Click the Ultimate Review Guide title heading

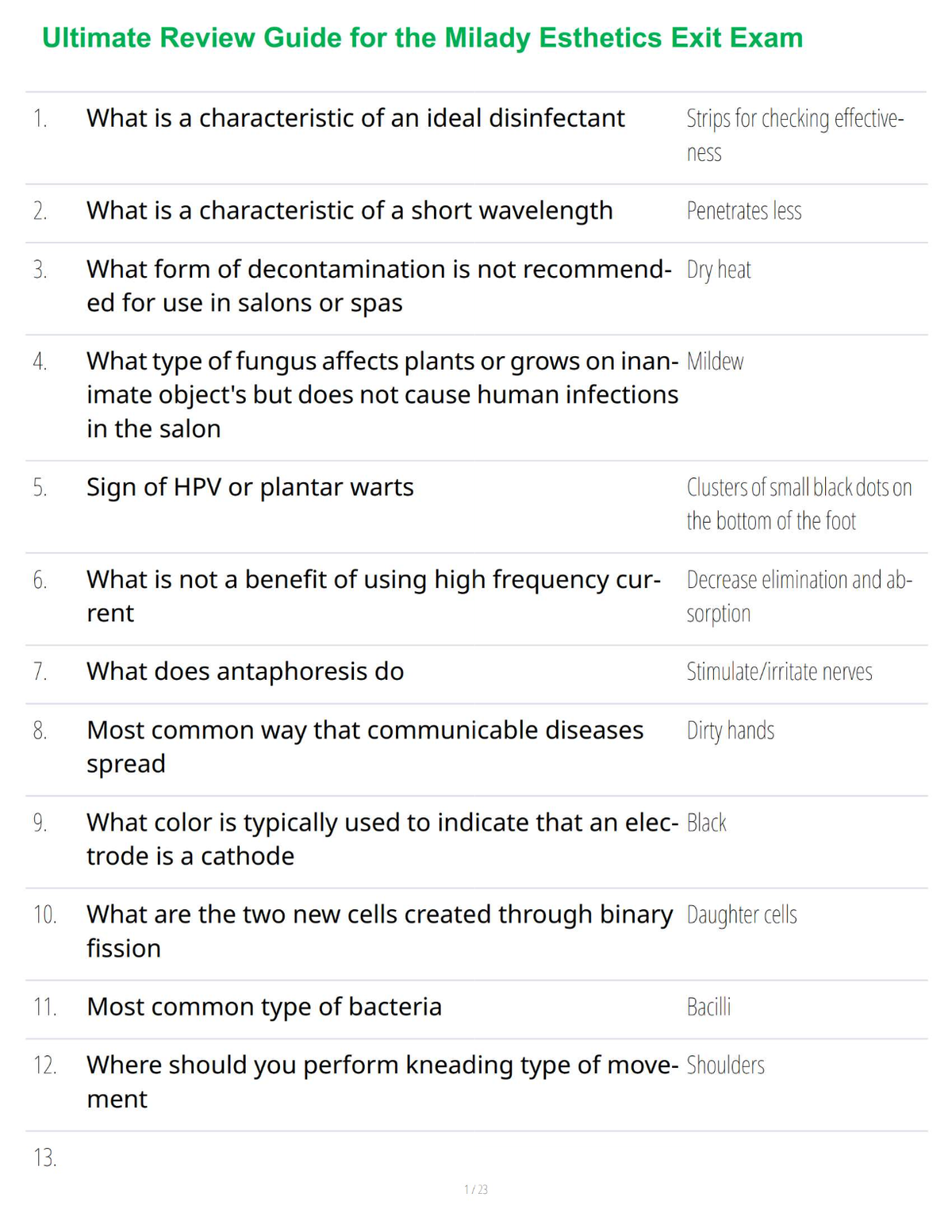pos(422,38)
